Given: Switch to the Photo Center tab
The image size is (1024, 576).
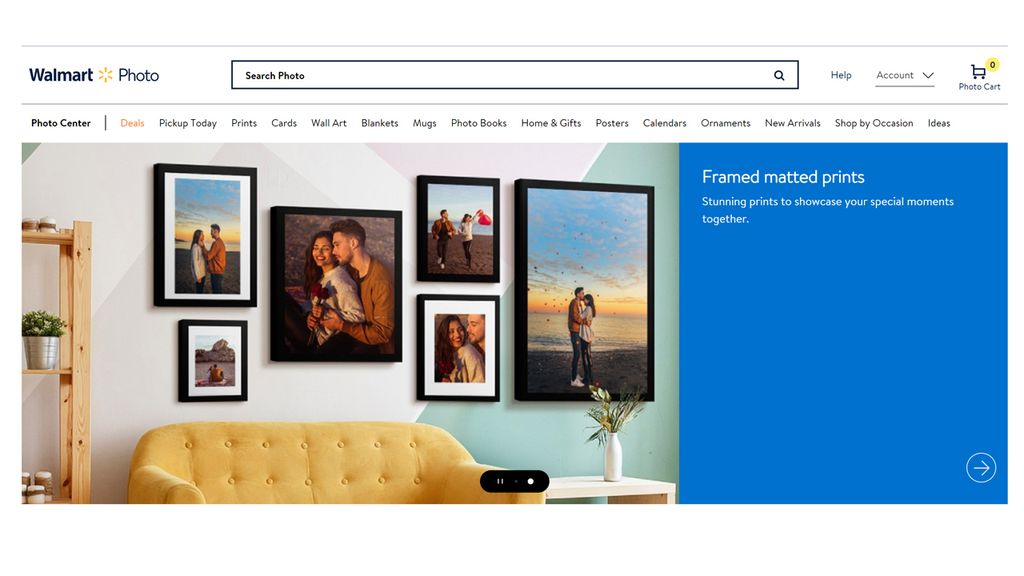Looking at the screenshot, I should (x=60, y=123).
